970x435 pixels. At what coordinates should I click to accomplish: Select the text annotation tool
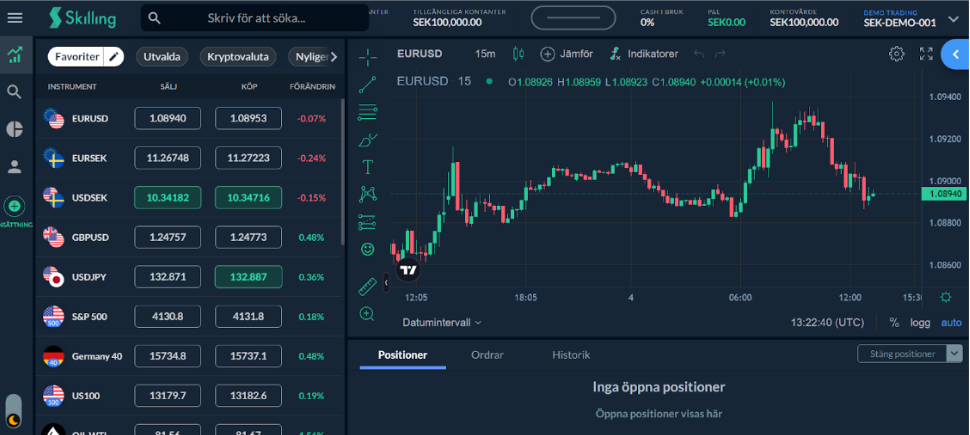pyautogui.click(x=367, y=167)
